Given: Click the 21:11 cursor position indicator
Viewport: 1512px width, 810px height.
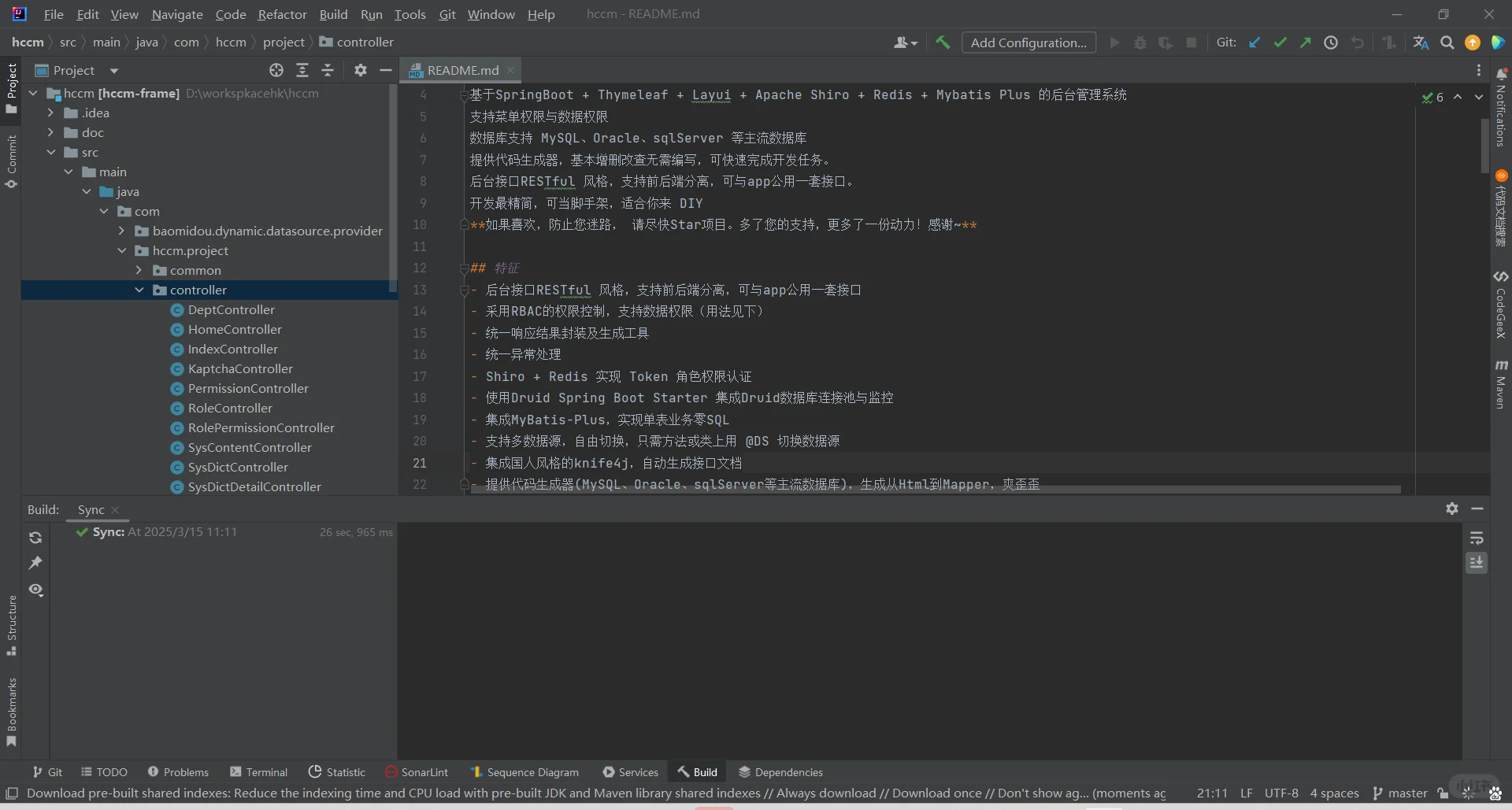Looking at the screenshot, I should (x=1212, y=793).
